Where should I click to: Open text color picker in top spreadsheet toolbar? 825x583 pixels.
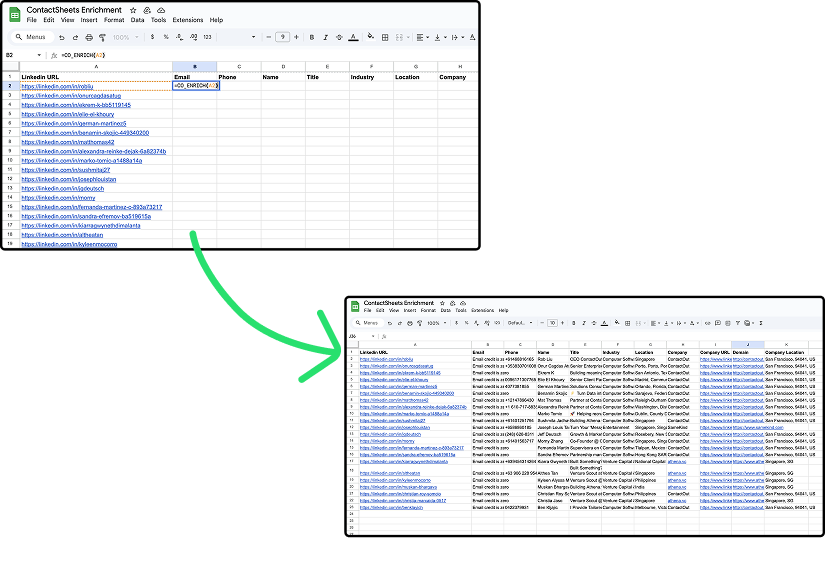pos(354,37)
